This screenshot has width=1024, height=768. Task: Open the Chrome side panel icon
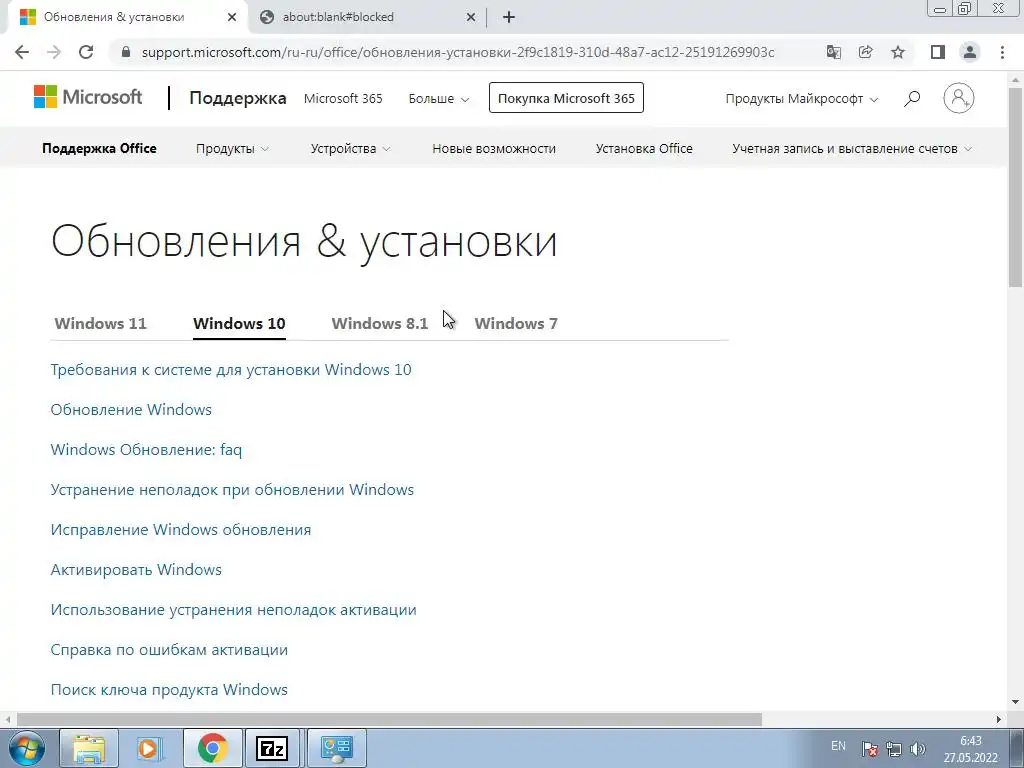[938, 52]
